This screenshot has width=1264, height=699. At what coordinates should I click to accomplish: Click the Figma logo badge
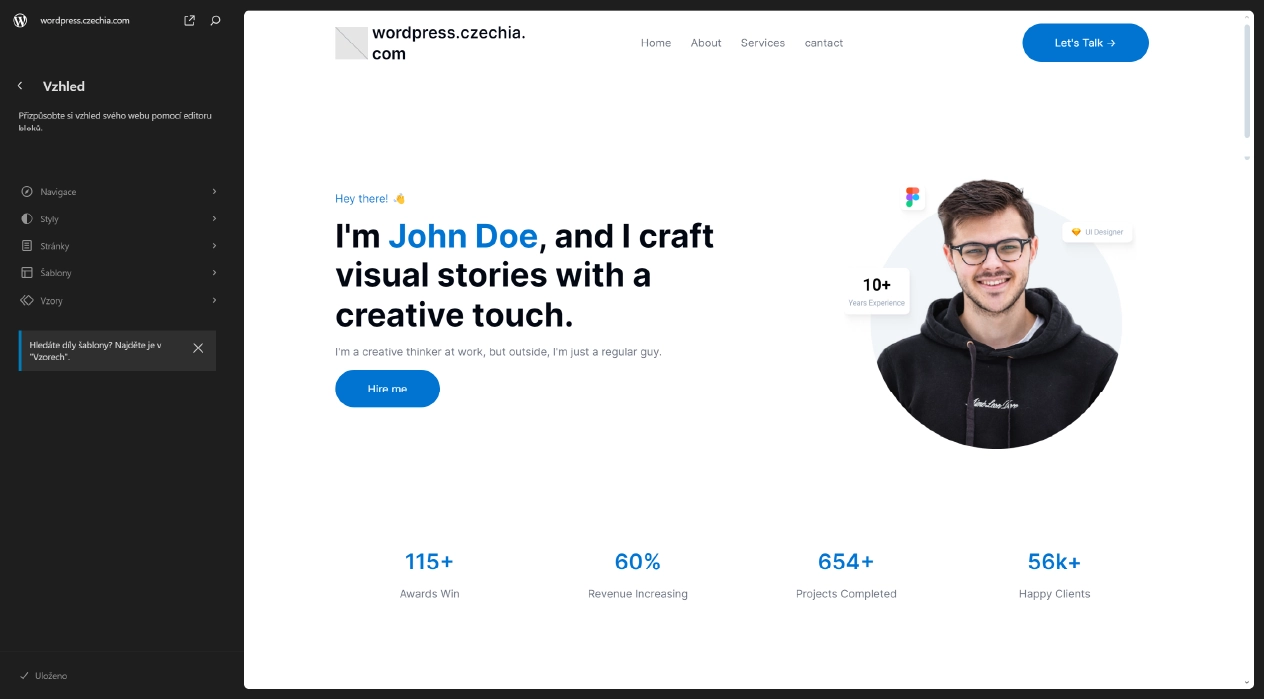pos(912,197)
